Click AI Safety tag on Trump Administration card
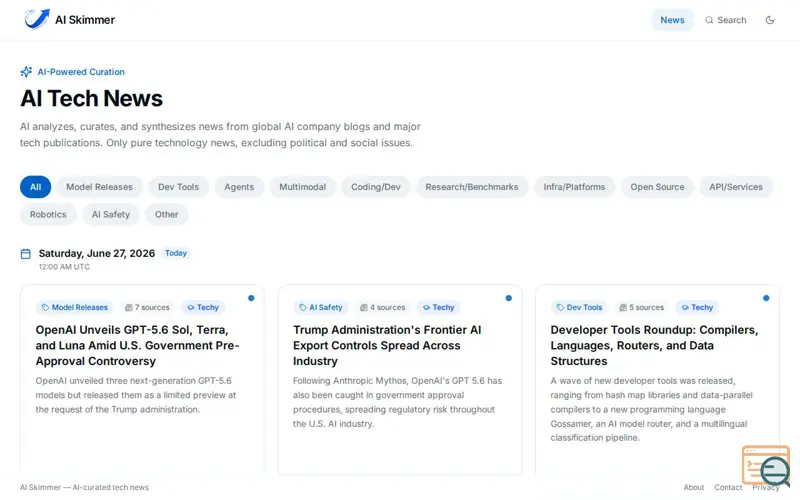The image size is (800, 500). (x=321, y=307)
